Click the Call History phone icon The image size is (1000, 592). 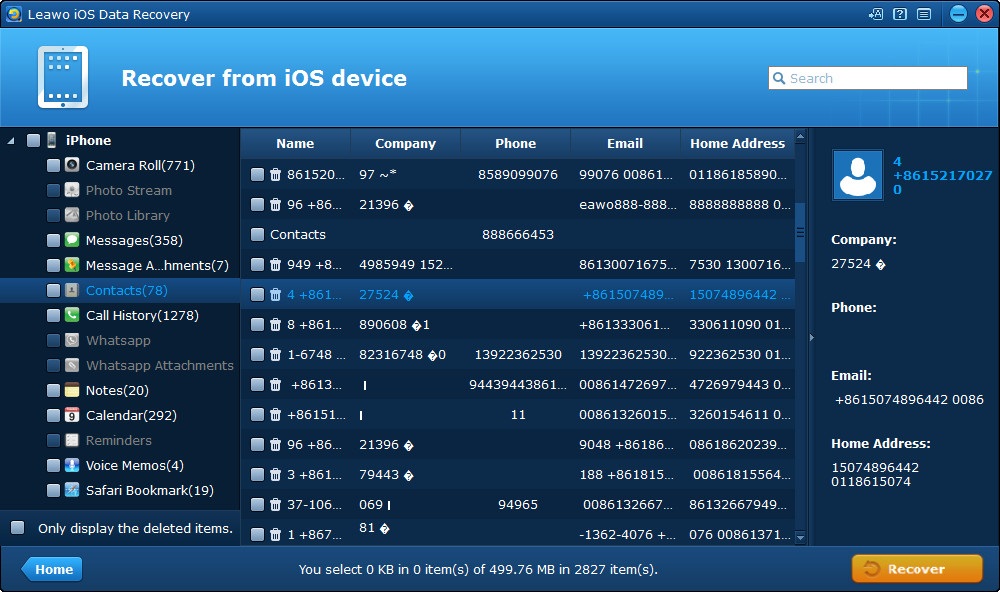(x=72, y=315)
